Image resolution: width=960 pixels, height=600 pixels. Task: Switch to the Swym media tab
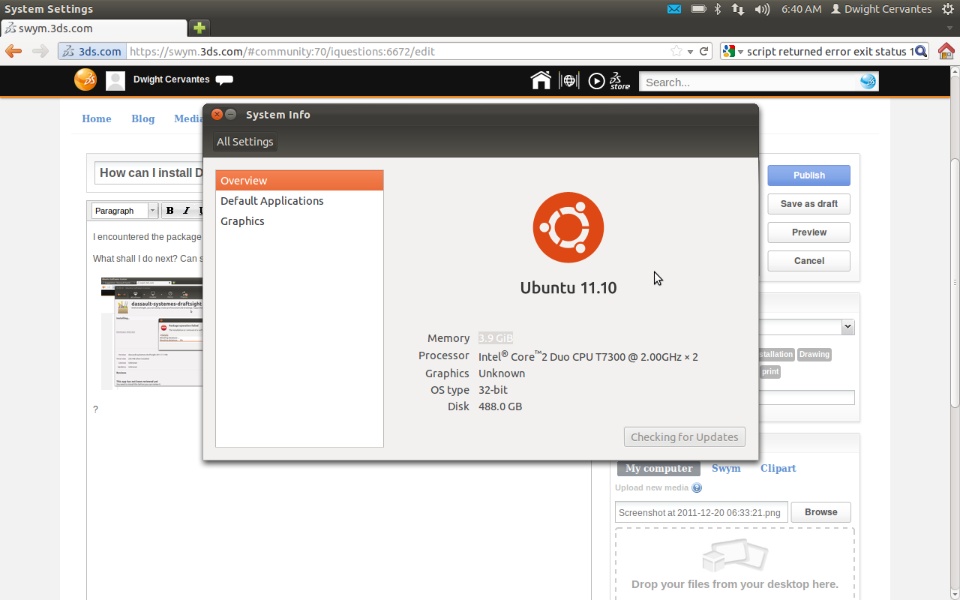coord(726,468)
